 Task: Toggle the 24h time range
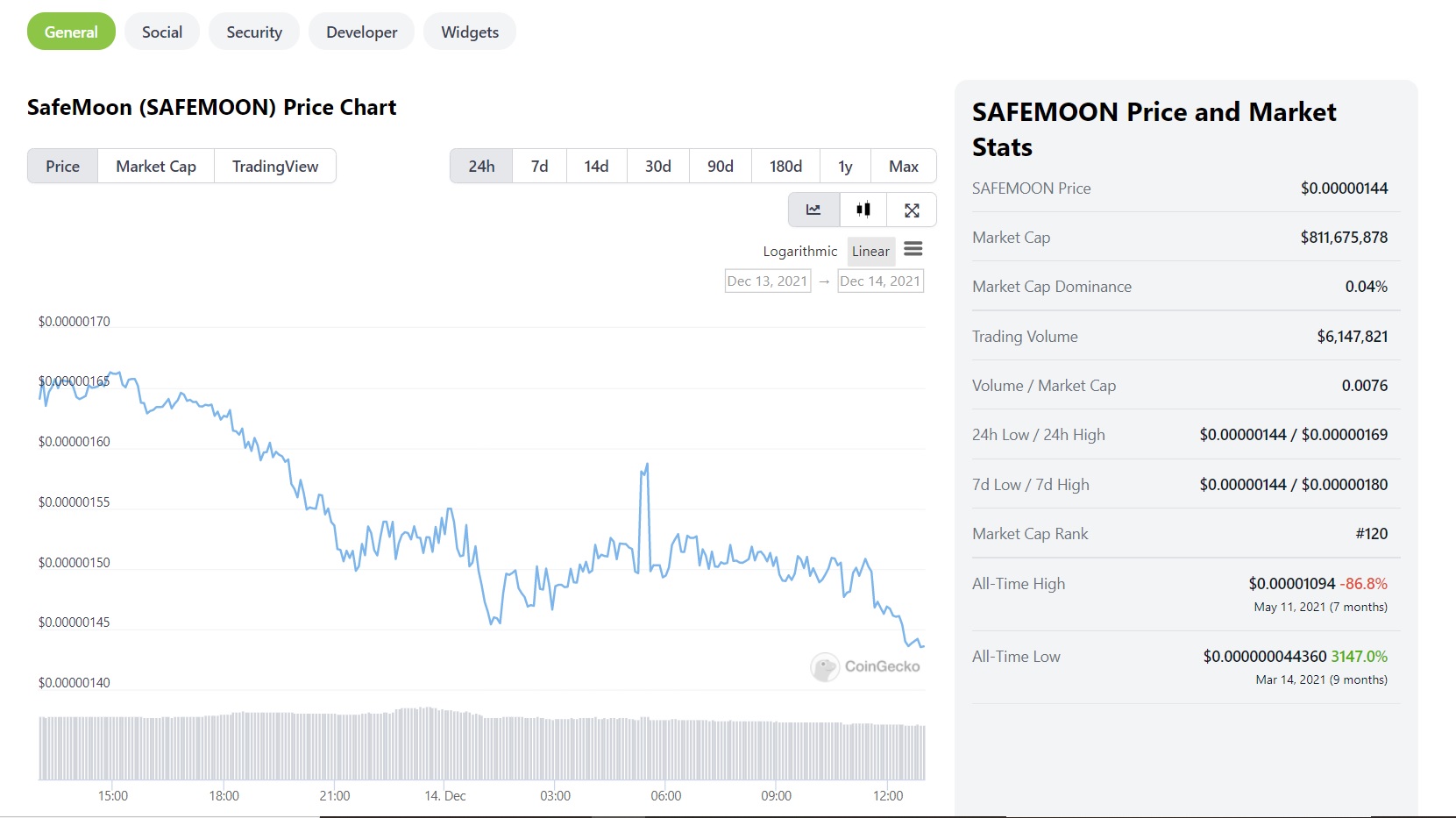click(x=480, y=166)
